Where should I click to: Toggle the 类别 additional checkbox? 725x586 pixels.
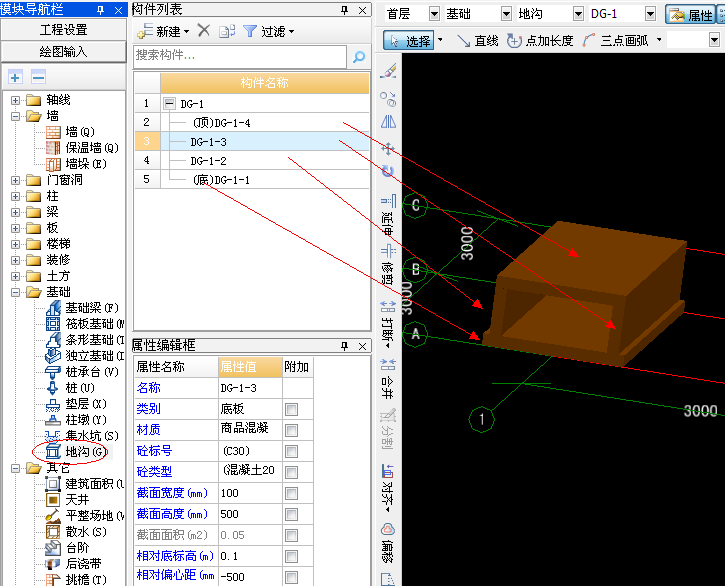click(x=291, y=409)
